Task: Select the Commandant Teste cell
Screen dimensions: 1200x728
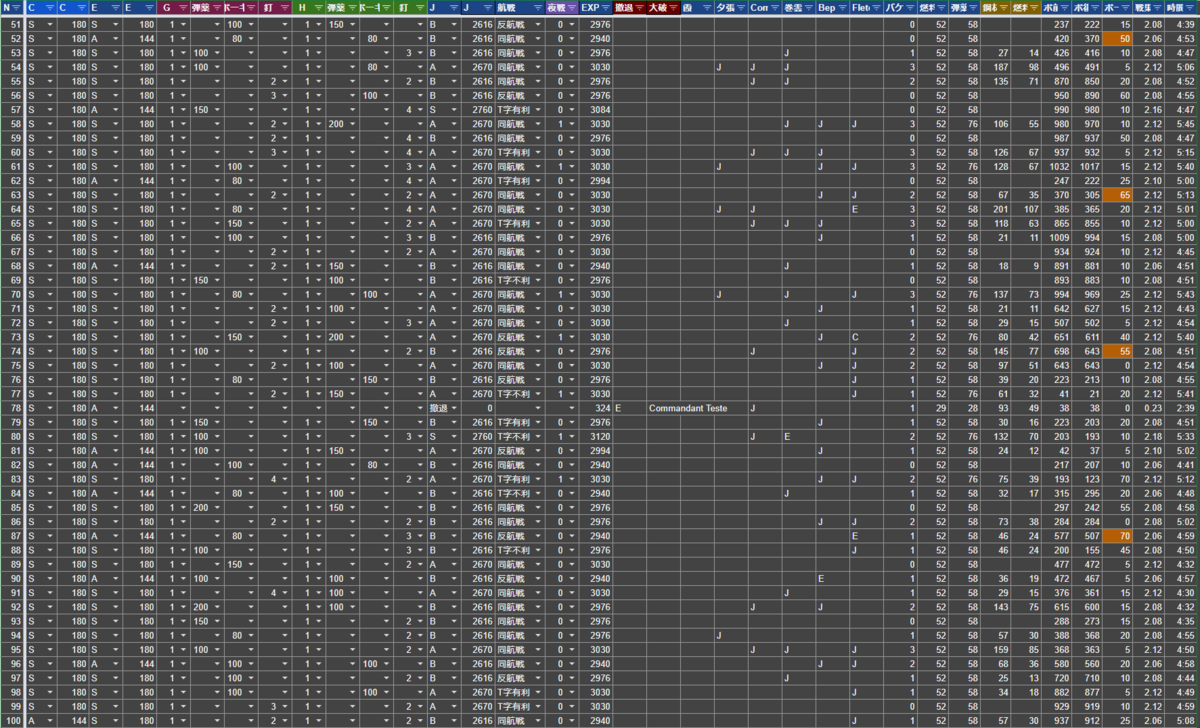Action: (688, 408)
